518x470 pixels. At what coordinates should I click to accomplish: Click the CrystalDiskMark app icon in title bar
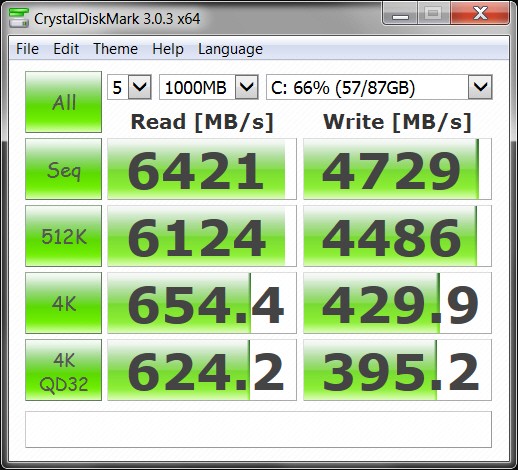[18, 18]
